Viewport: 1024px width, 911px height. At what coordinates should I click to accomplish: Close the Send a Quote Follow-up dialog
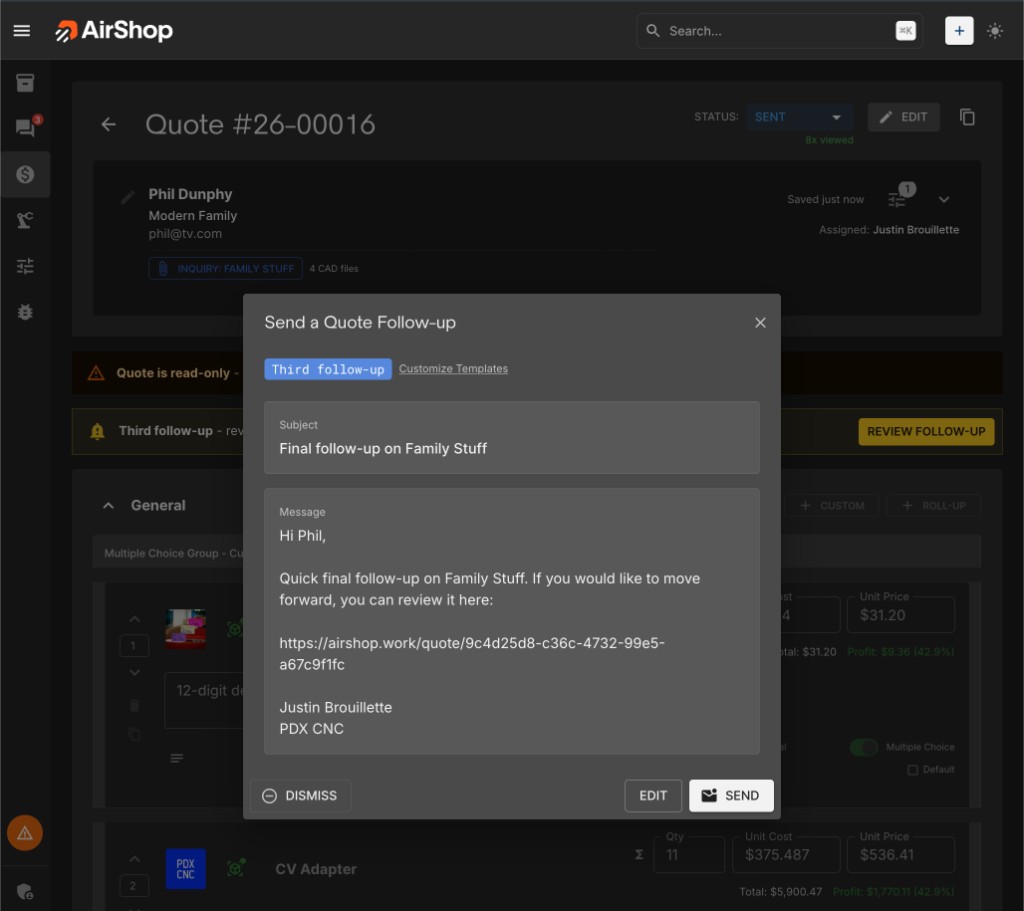click(x=760, y=323)
